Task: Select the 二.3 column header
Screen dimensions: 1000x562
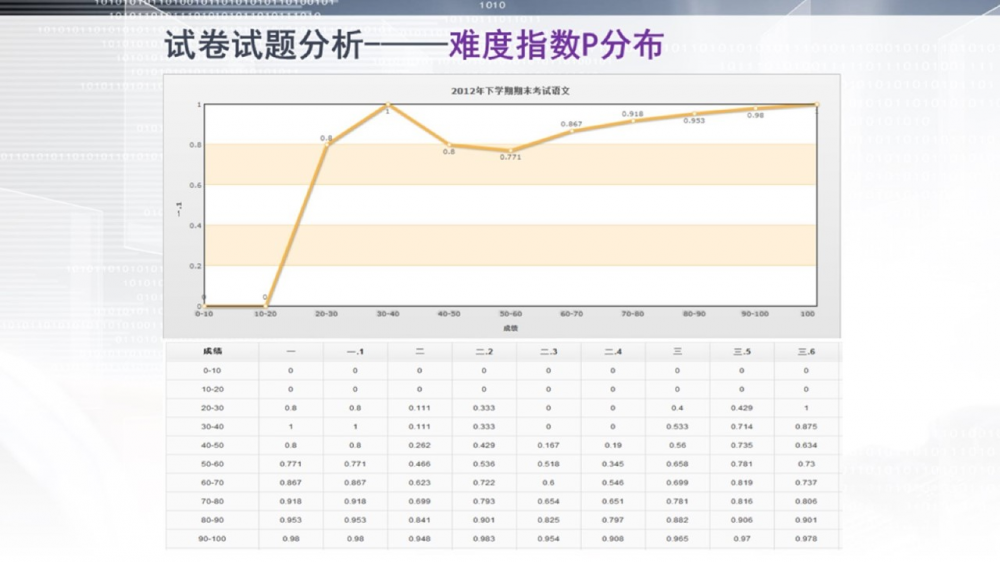Action: tap(548, 352)
